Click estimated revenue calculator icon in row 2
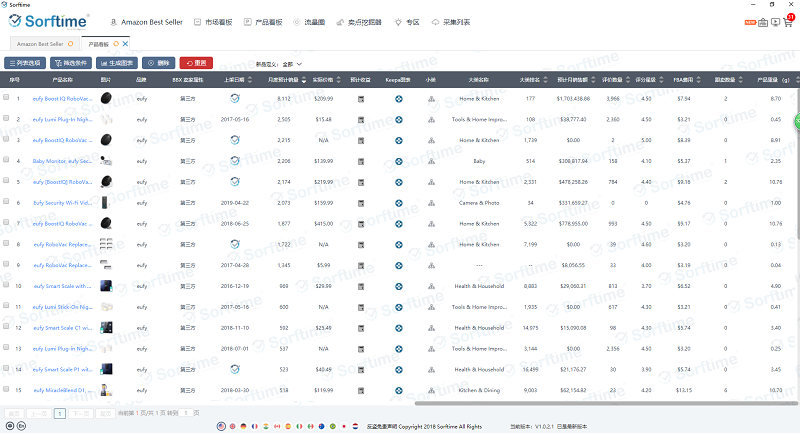Screen dimensions: 800x433 [361, 120]
